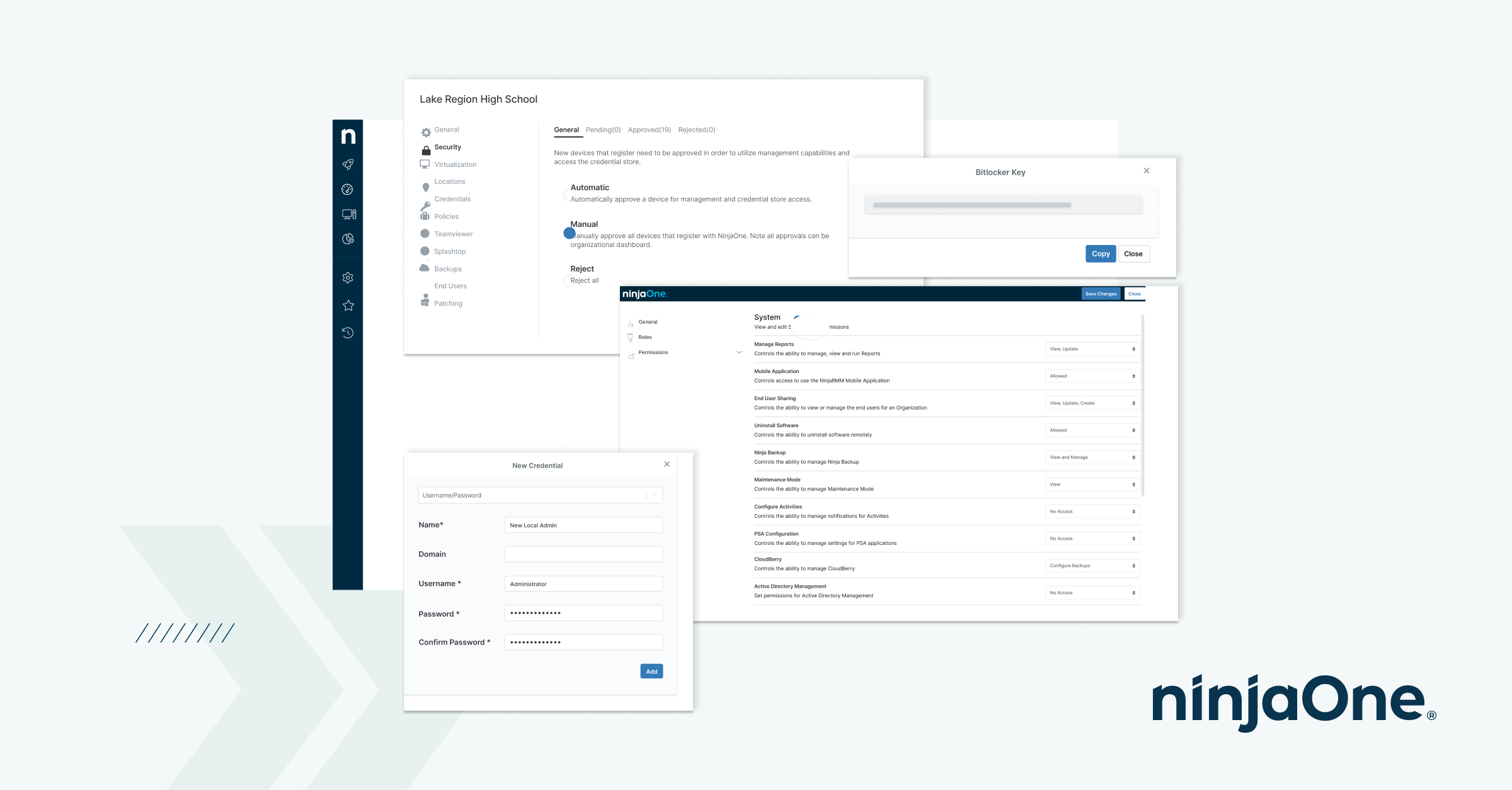Click Add in the New Credential dialog
This screenshot has width=1512, height=790.
pos(651,672)
